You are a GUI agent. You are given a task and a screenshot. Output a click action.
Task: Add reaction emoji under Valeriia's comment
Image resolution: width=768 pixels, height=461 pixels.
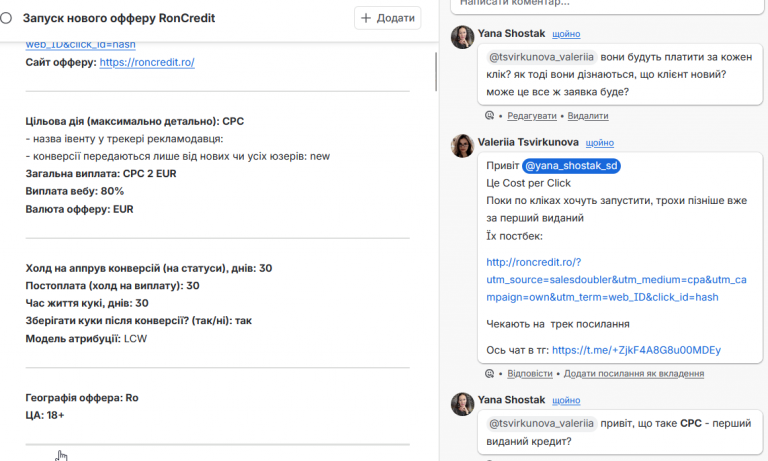click(x=489, y=373)
